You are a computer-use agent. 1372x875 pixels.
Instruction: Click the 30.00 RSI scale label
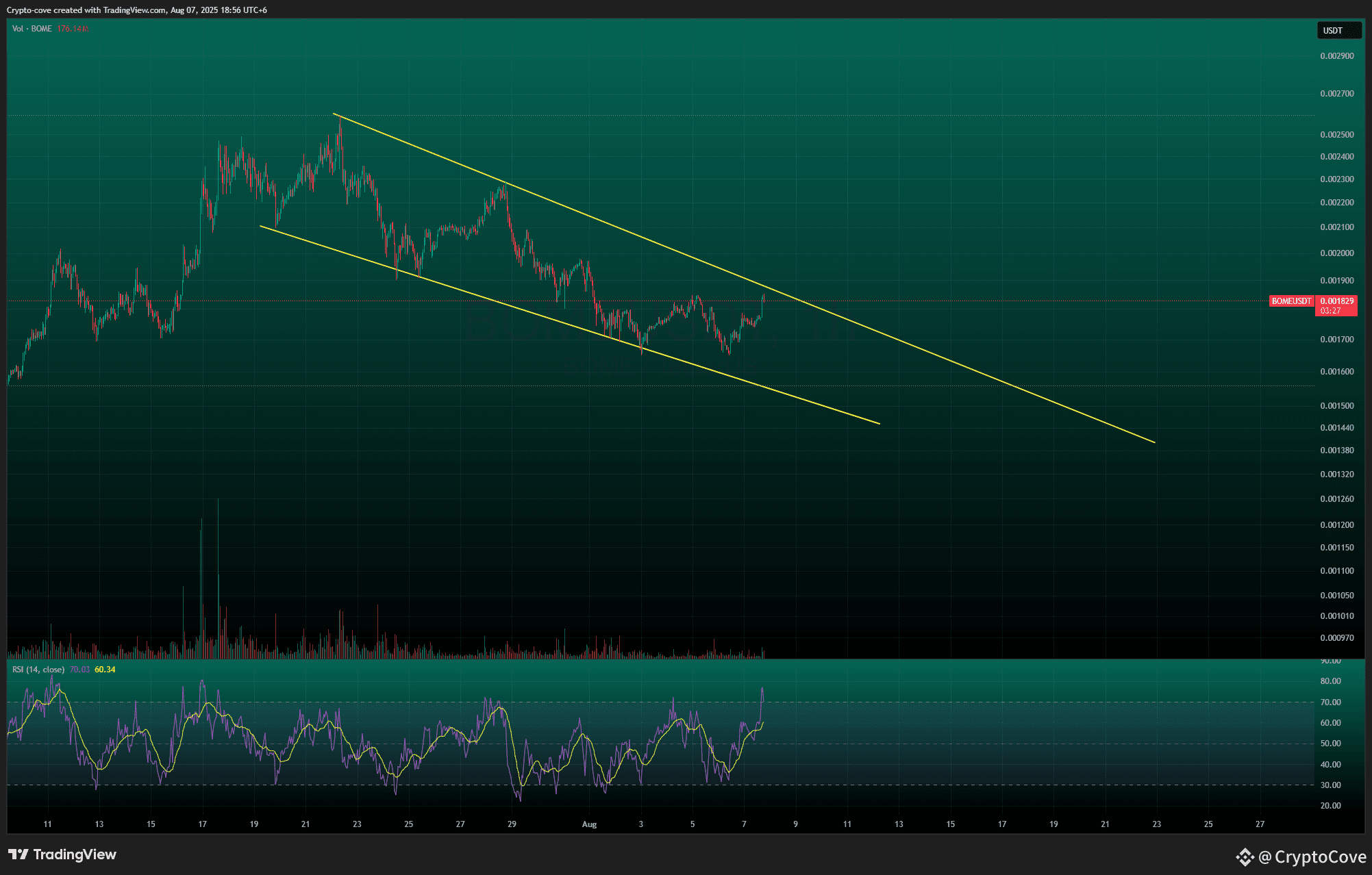coord(1330,785)
